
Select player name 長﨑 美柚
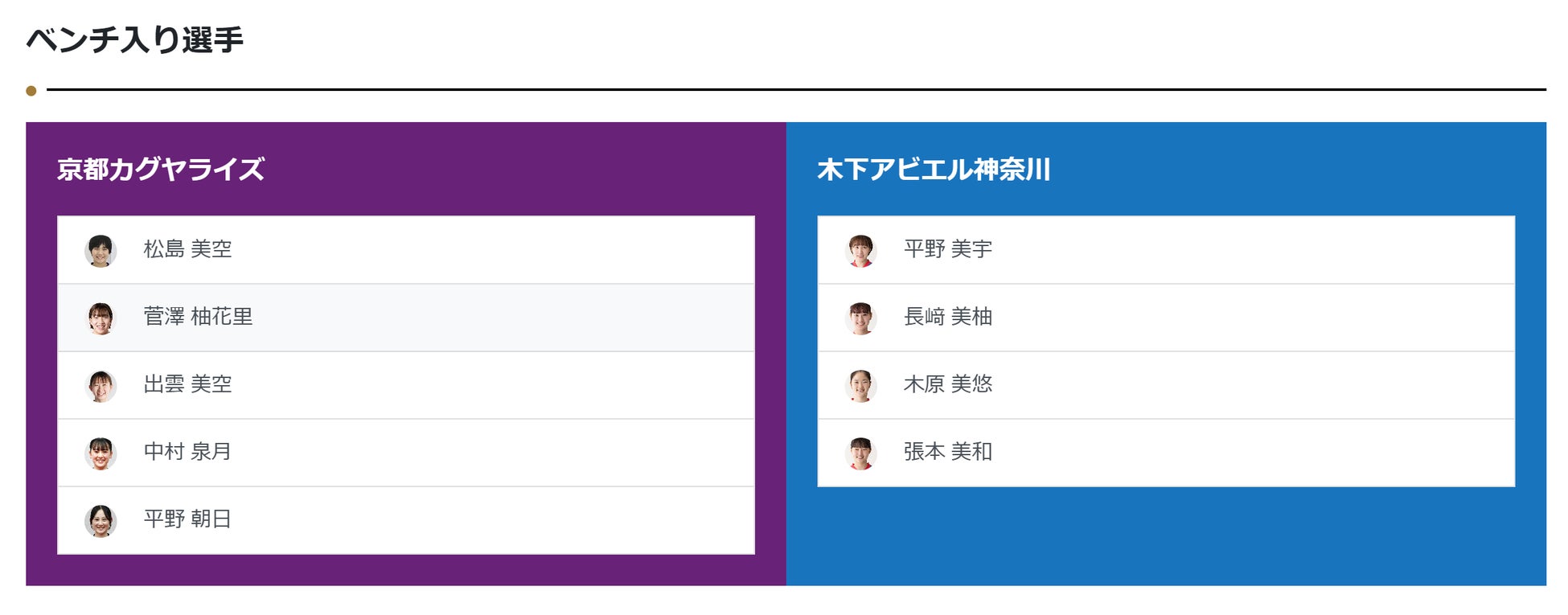click(x=947, y=317)
